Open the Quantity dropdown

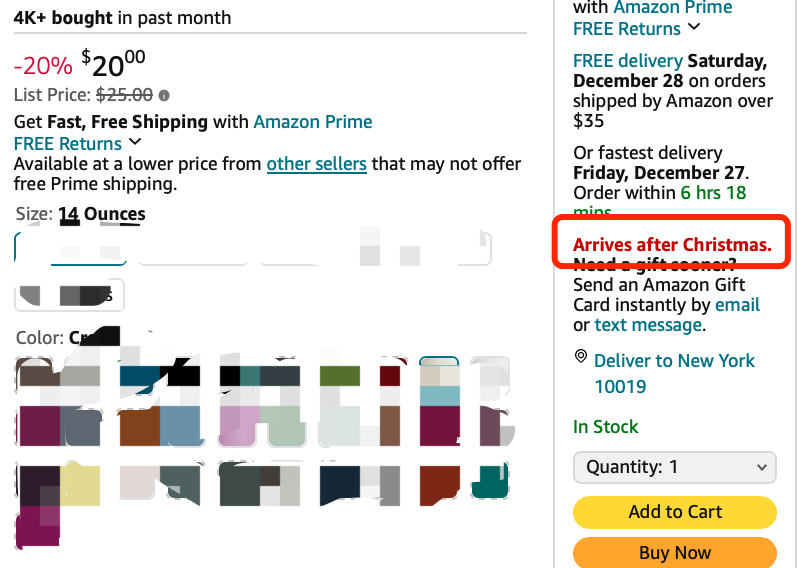click(674, 467)
